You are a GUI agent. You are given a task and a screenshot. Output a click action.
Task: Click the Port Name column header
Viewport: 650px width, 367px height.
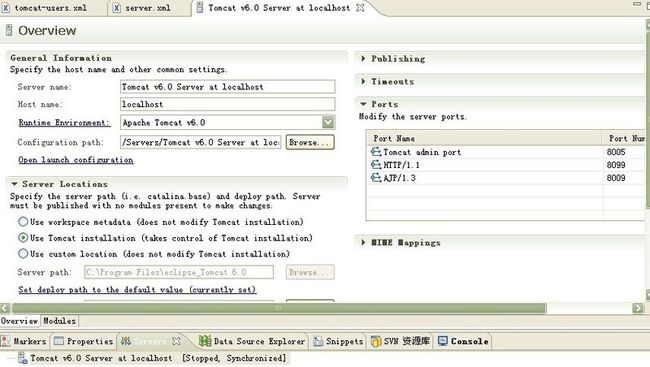484,138
